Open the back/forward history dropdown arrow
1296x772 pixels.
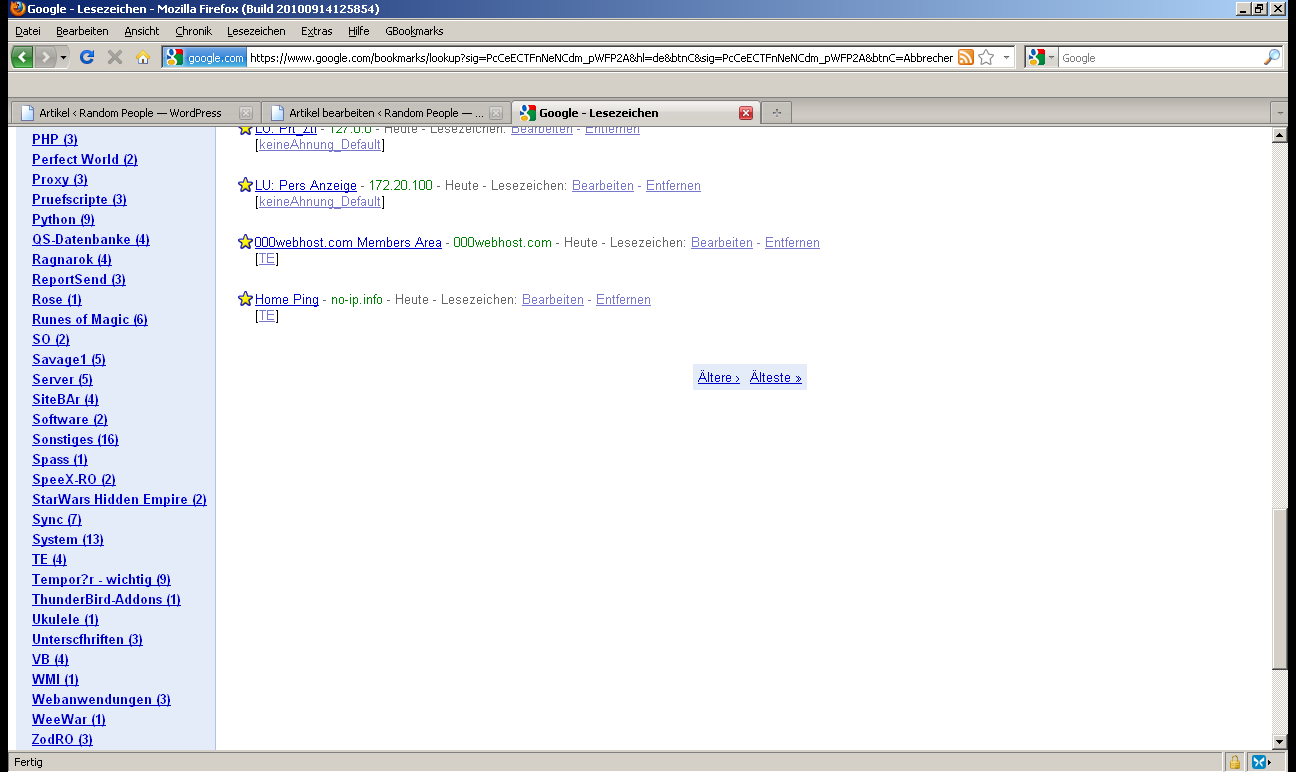64,57
